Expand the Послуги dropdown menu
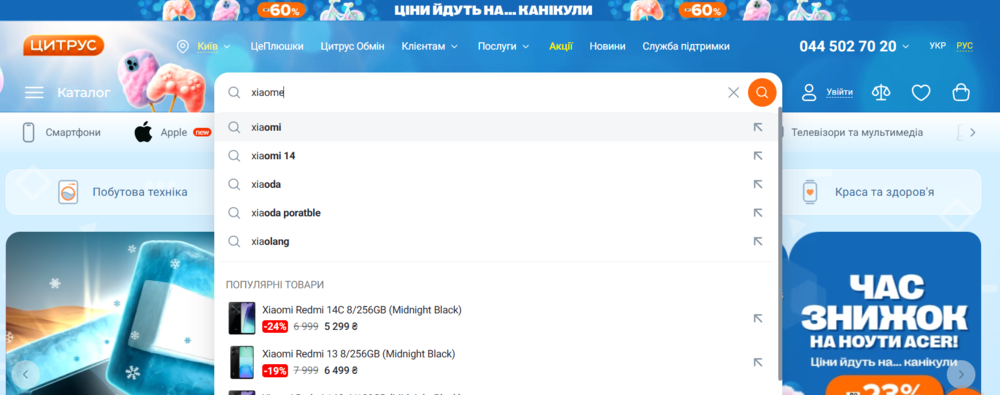Screen dimensions: 1000x395 tap(503, 46)
